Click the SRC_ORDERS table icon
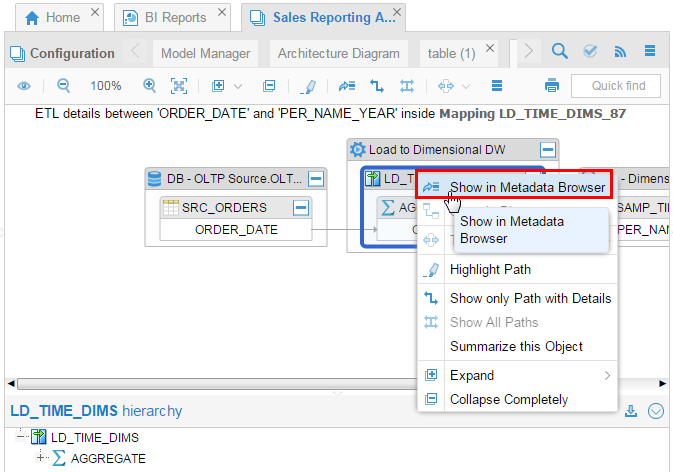 pyautogui.click(x=170, y=208)
